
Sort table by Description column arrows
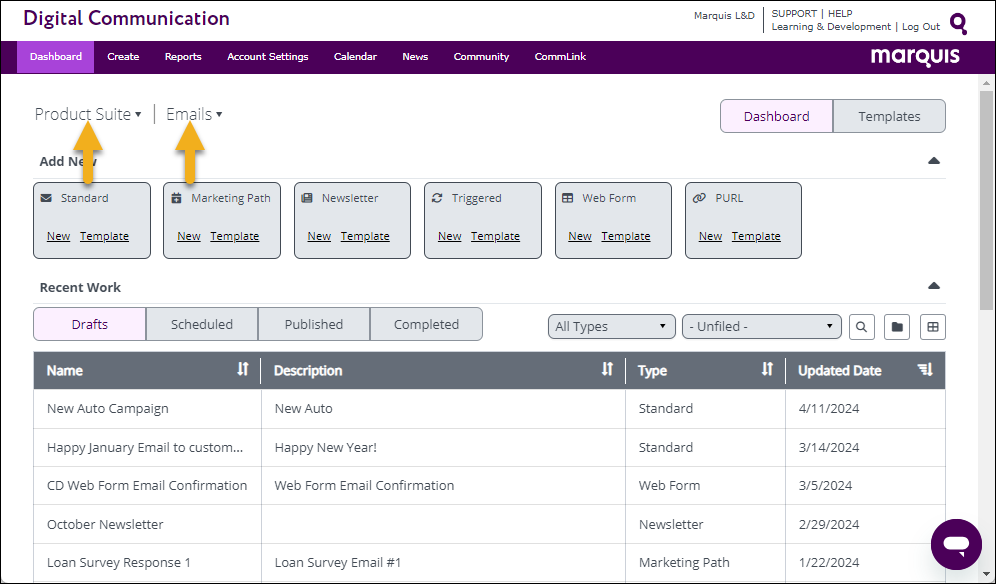[607, 370]
